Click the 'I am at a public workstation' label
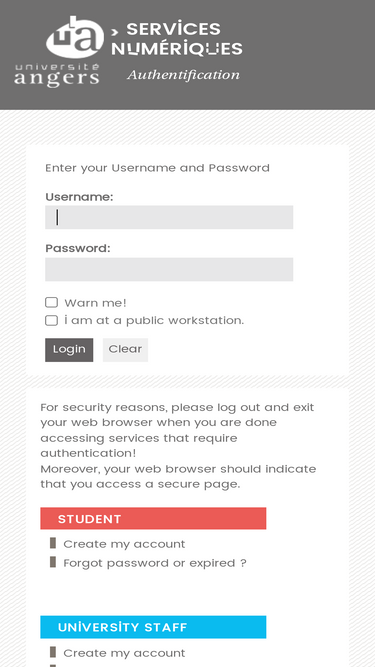Image resolution: width=375 pixels, height=667 pixels. tap(154, 320)
